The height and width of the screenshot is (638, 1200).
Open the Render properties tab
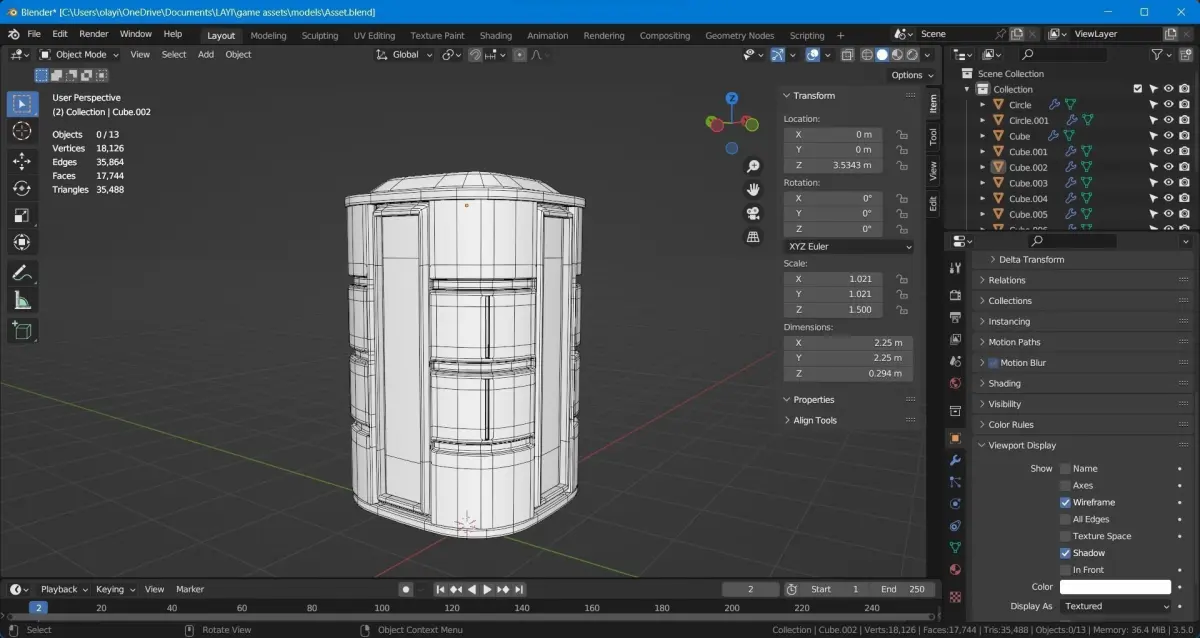click(x=955, y=296)
